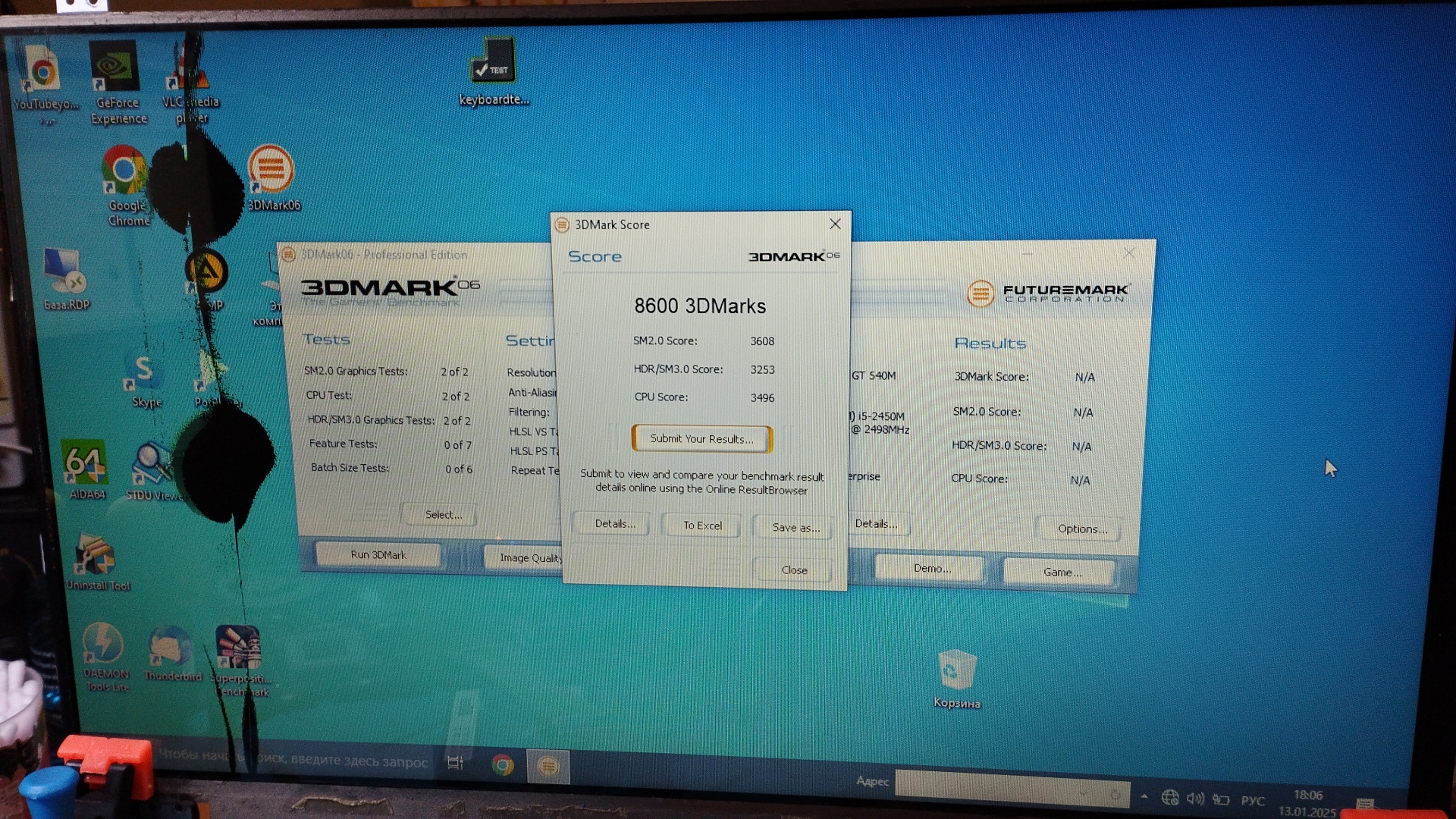Screen dimensions: 1456x819
Task: Click the Адрес toolbar refresh icon
Action: point(1115,795)
